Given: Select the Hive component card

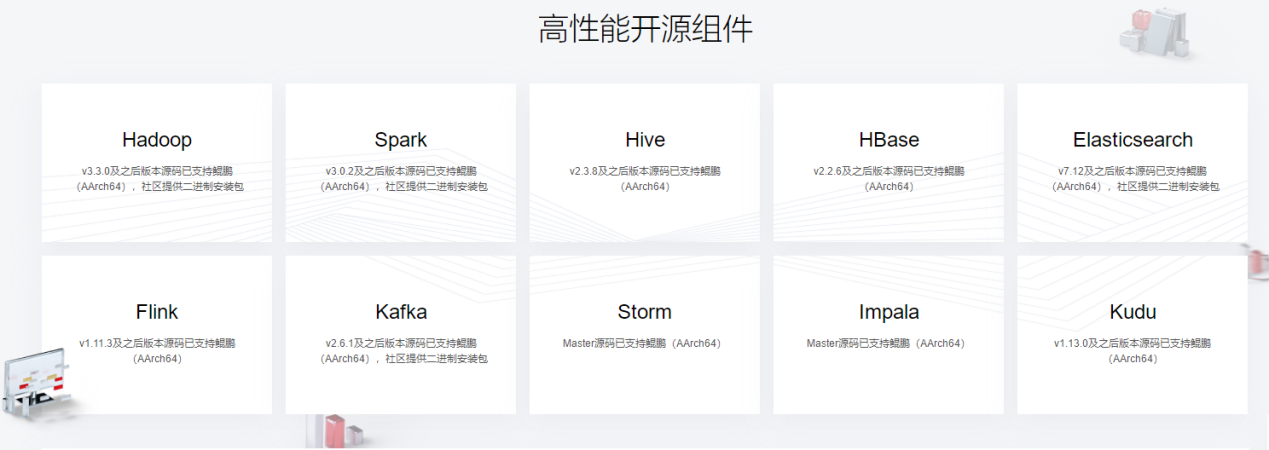Looking at the screenshot, I should pos(645,162).
